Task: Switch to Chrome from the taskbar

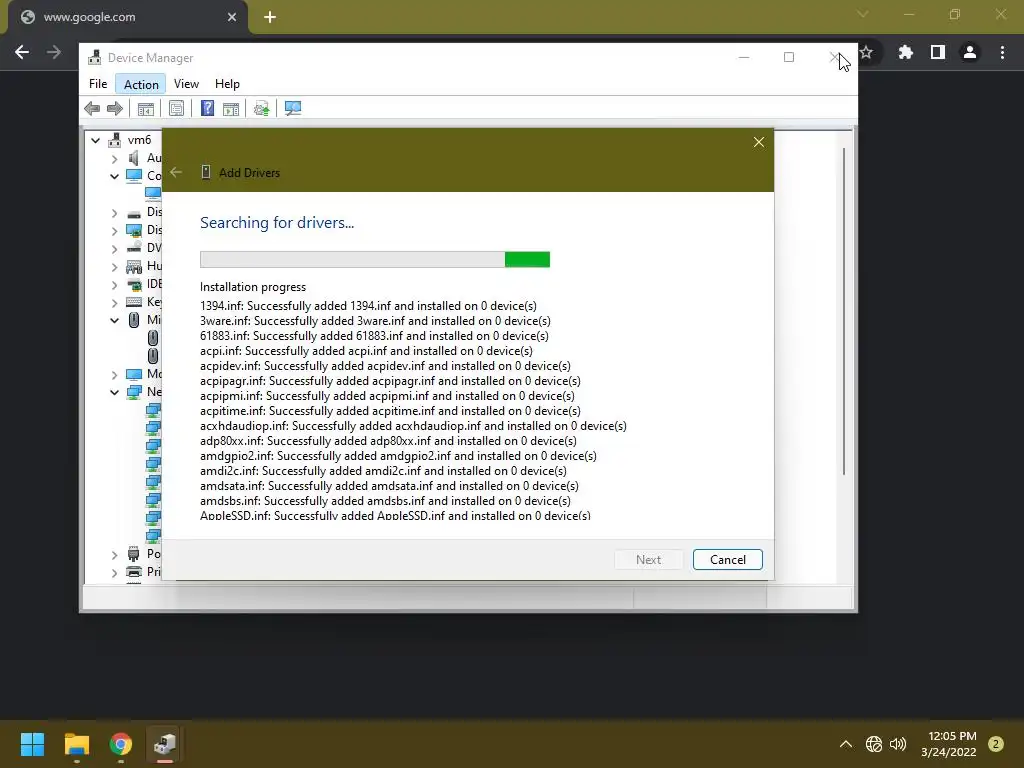Action: (x=121, y=744)
